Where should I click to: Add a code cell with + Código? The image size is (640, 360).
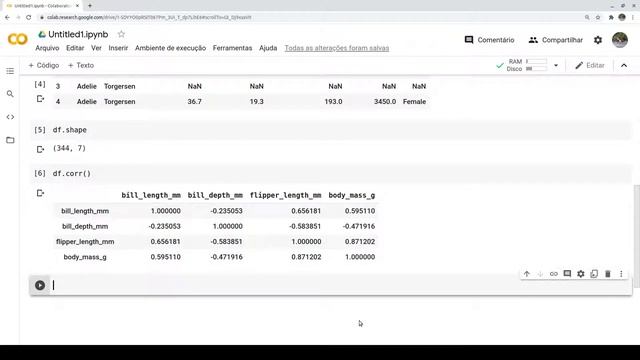tap(44, 65)
